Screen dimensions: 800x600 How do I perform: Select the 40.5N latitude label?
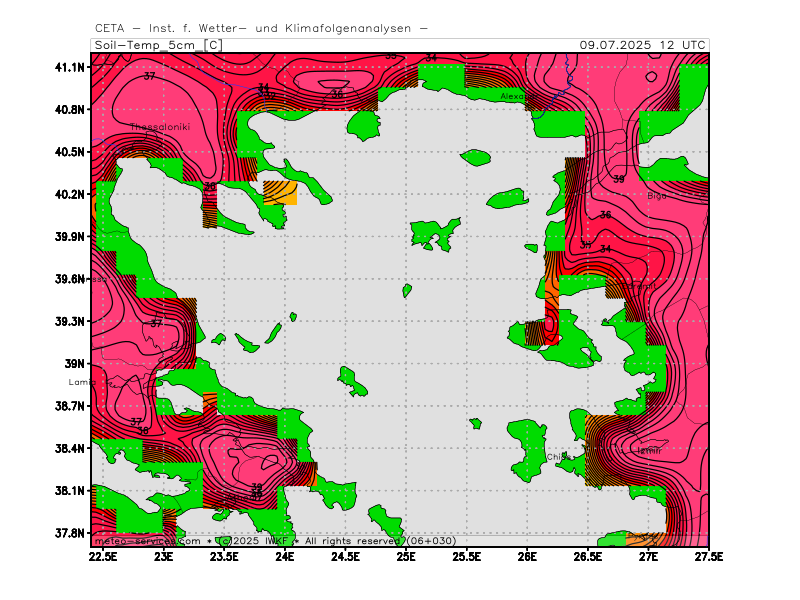coord(70,152)
